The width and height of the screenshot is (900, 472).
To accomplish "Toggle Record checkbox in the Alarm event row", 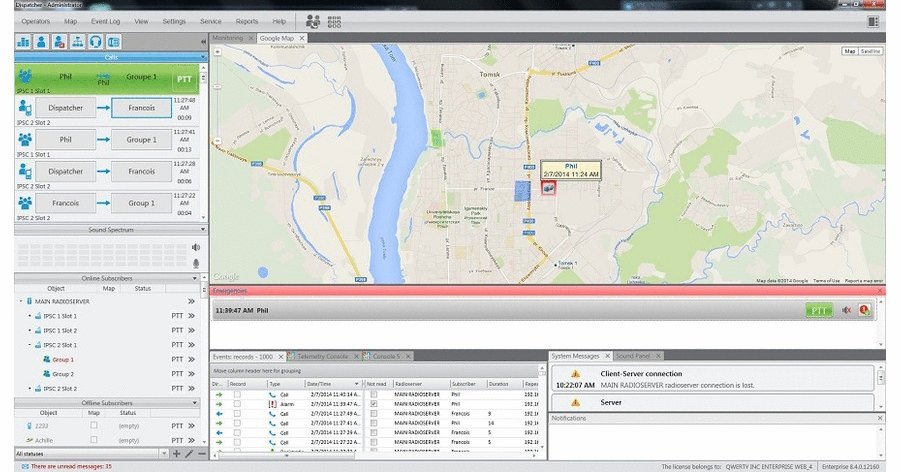I will [237, 404].
